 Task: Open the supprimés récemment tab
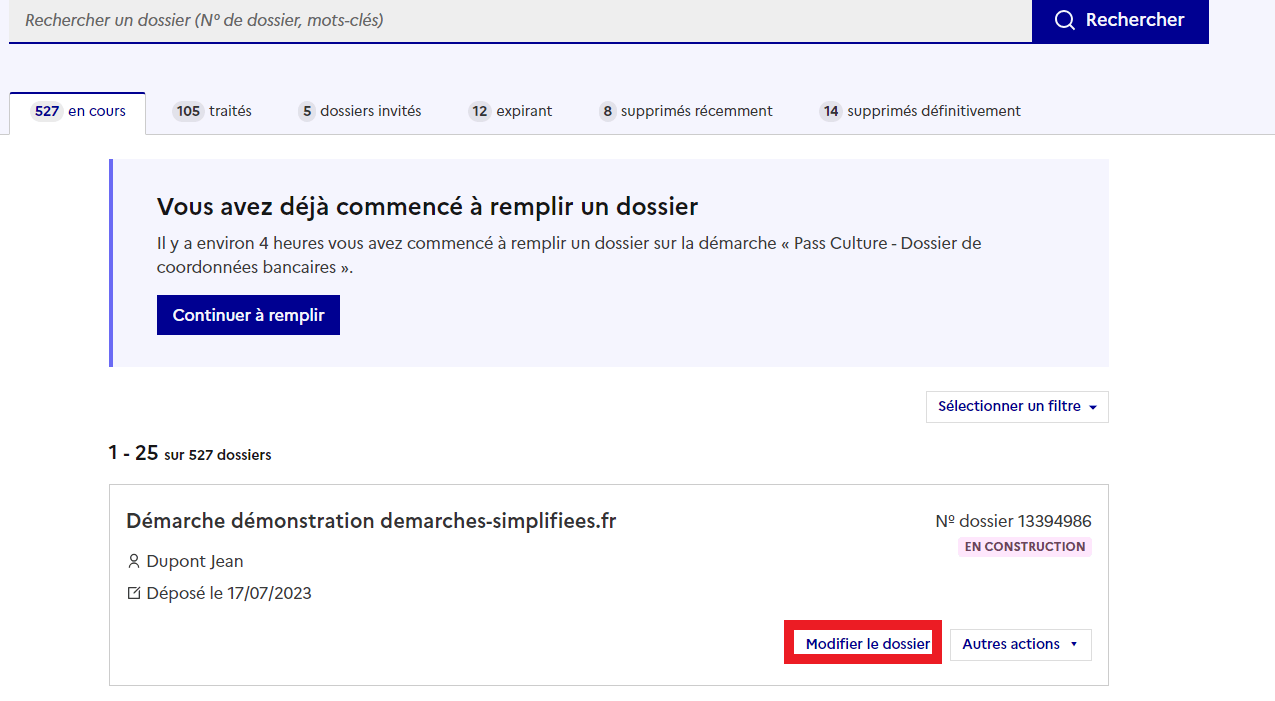pyautogui.click(x=684, y=111)
